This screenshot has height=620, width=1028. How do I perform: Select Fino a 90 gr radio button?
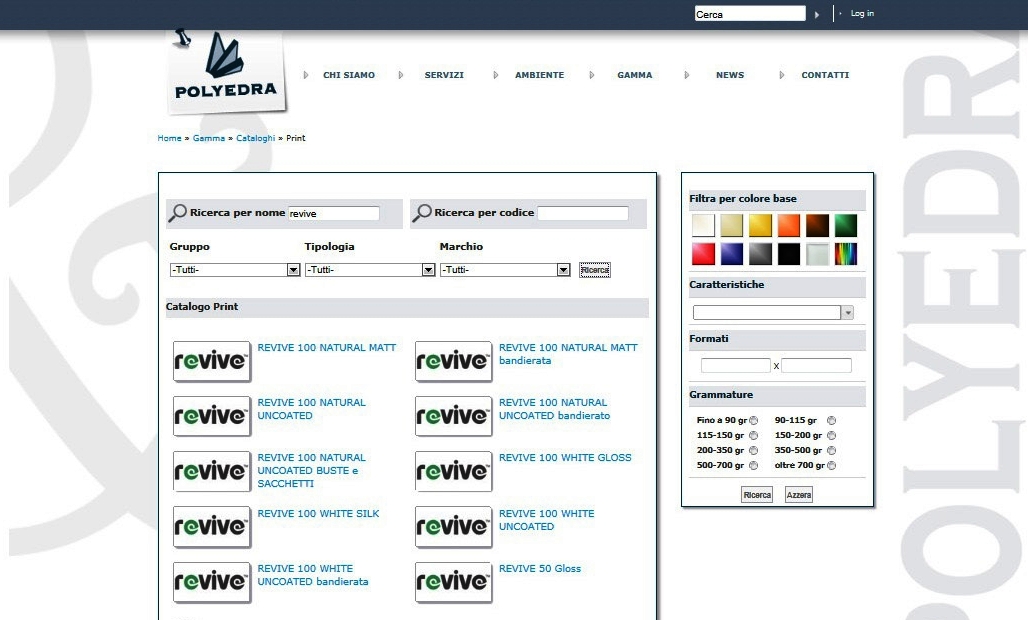click(753, 421)
